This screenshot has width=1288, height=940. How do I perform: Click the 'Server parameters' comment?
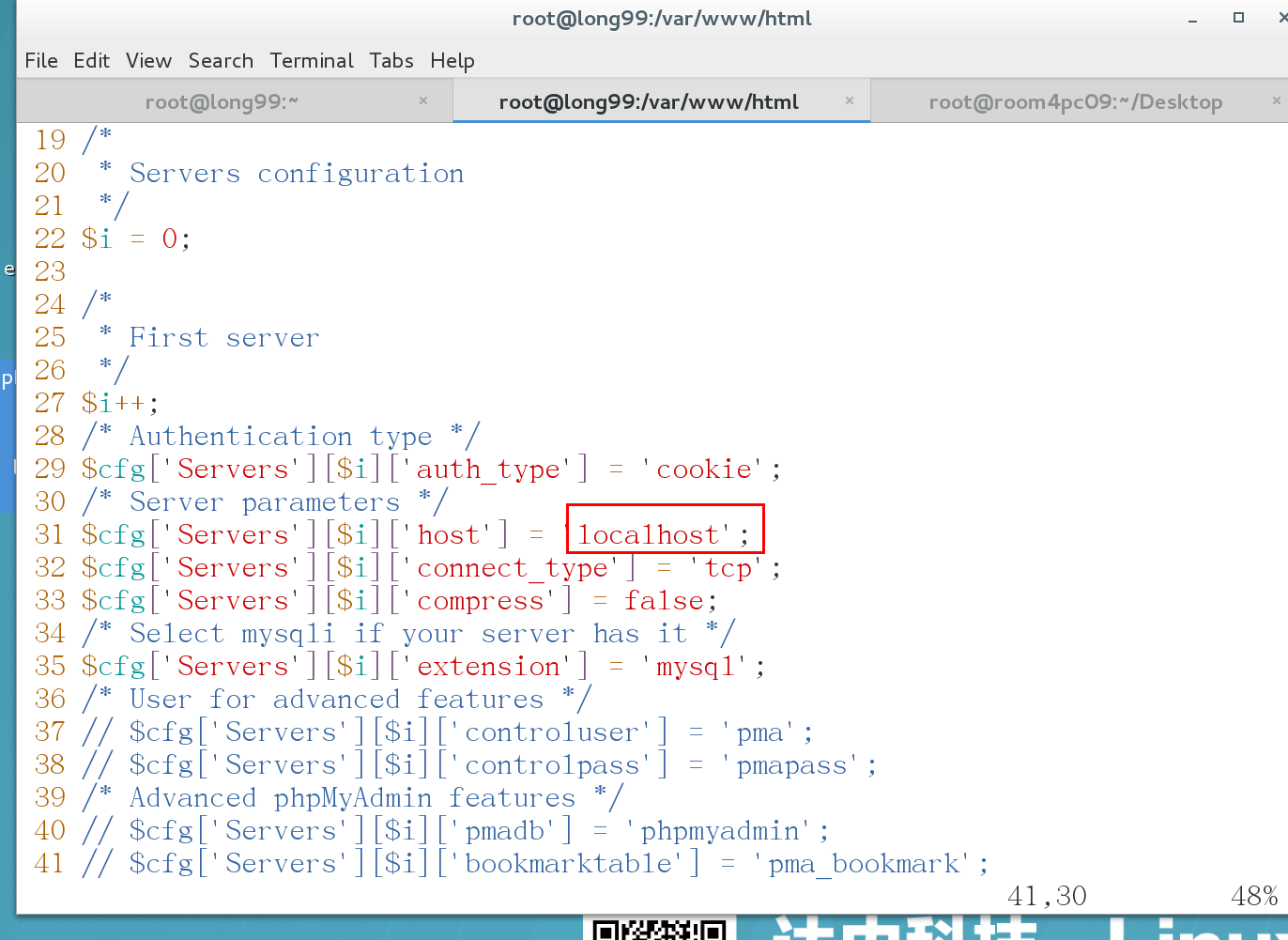265,501
